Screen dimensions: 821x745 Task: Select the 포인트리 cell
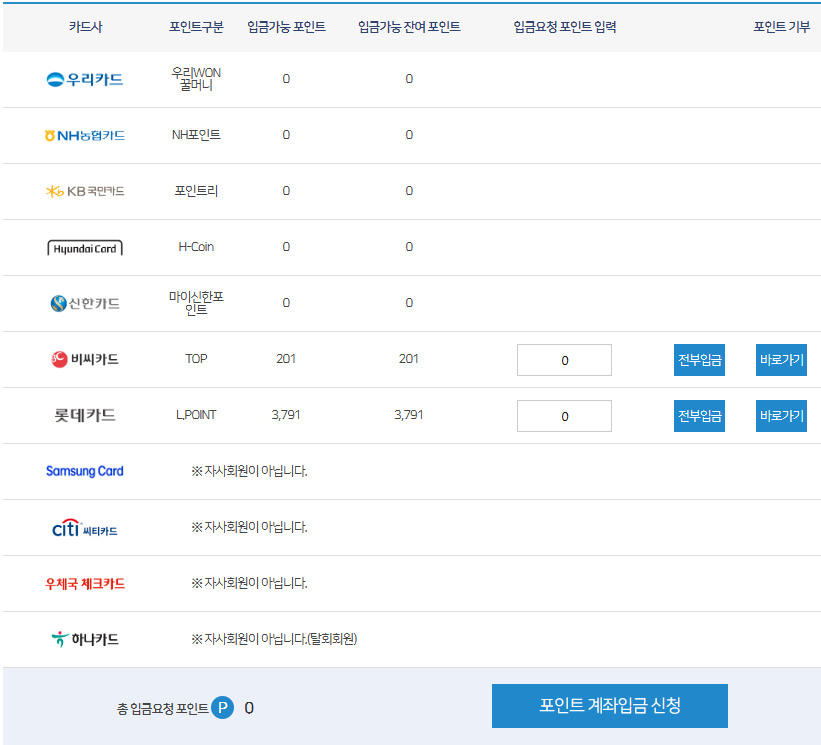(196, 191)
